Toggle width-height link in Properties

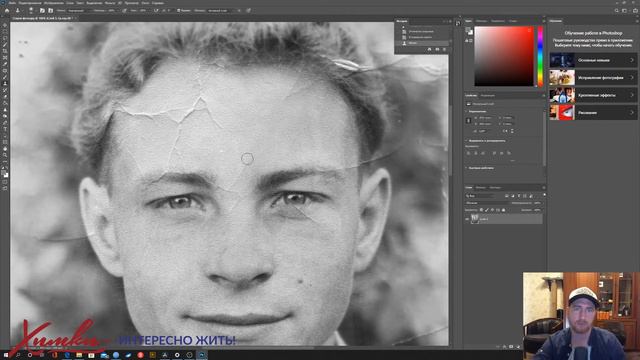click(469, 120)
